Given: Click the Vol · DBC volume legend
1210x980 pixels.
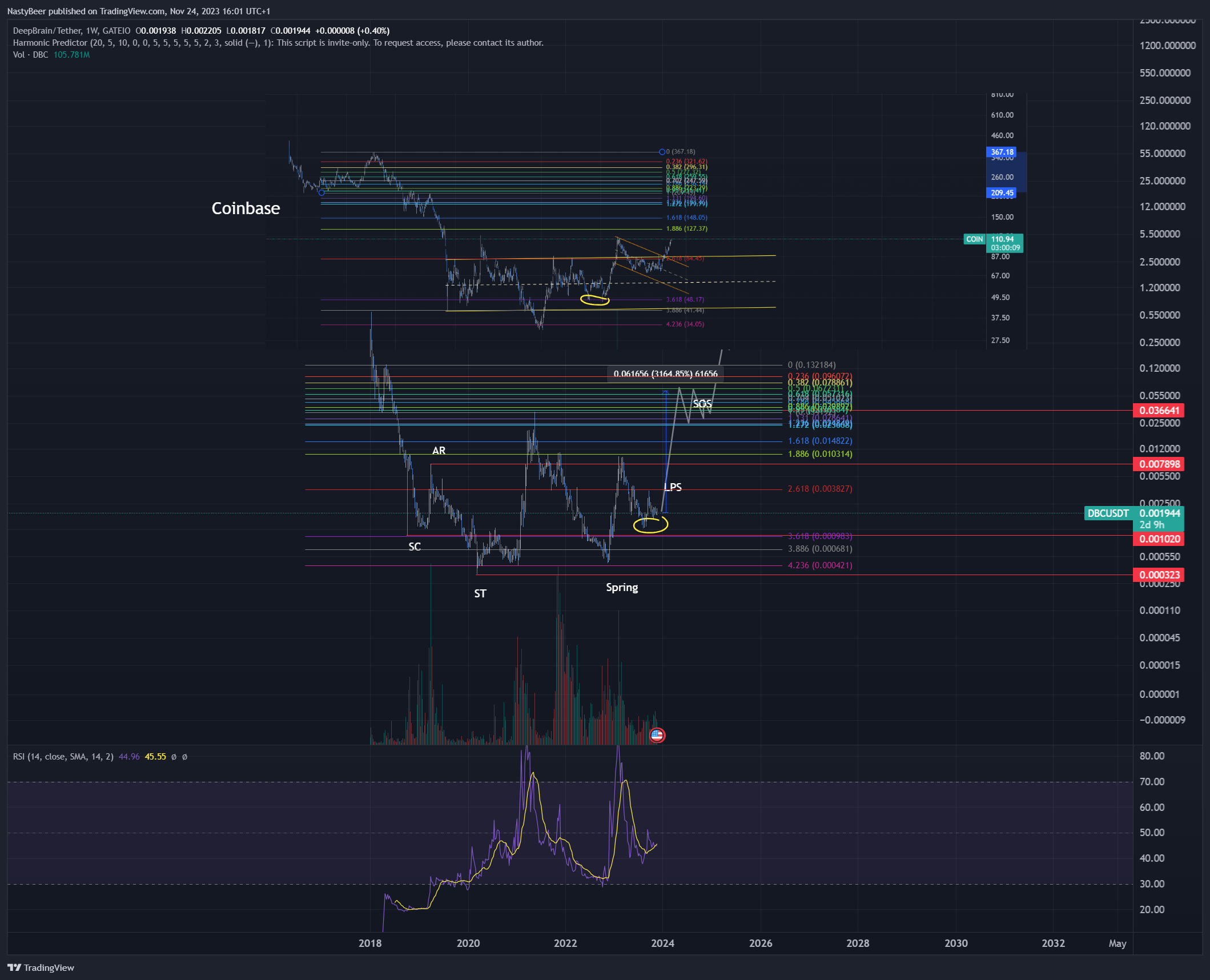Looking at the screenshot, I should click(x=51, y=55).
